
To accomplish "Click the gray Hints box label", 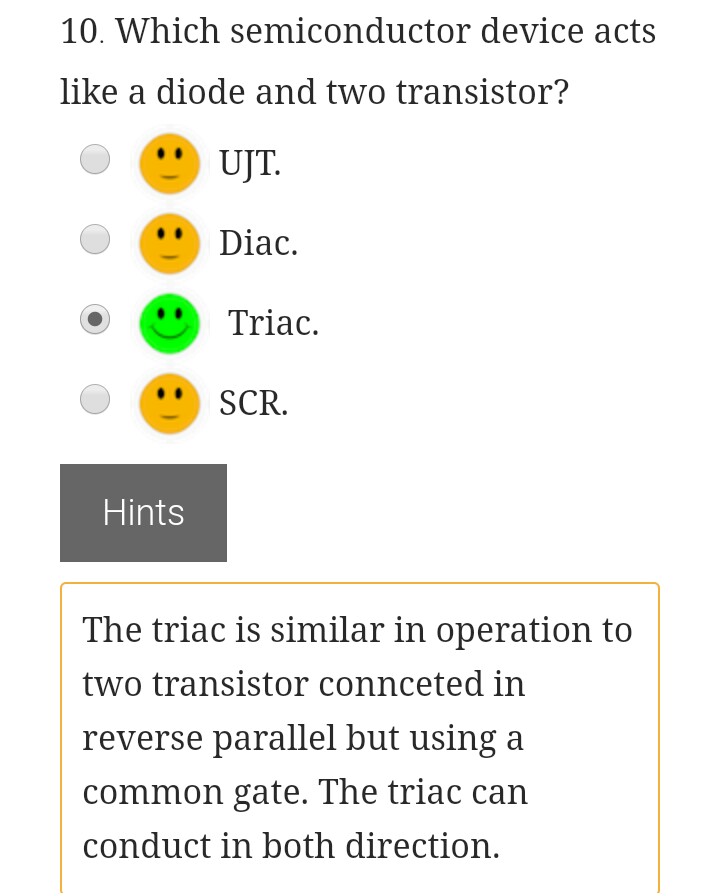I will [143, 512].
